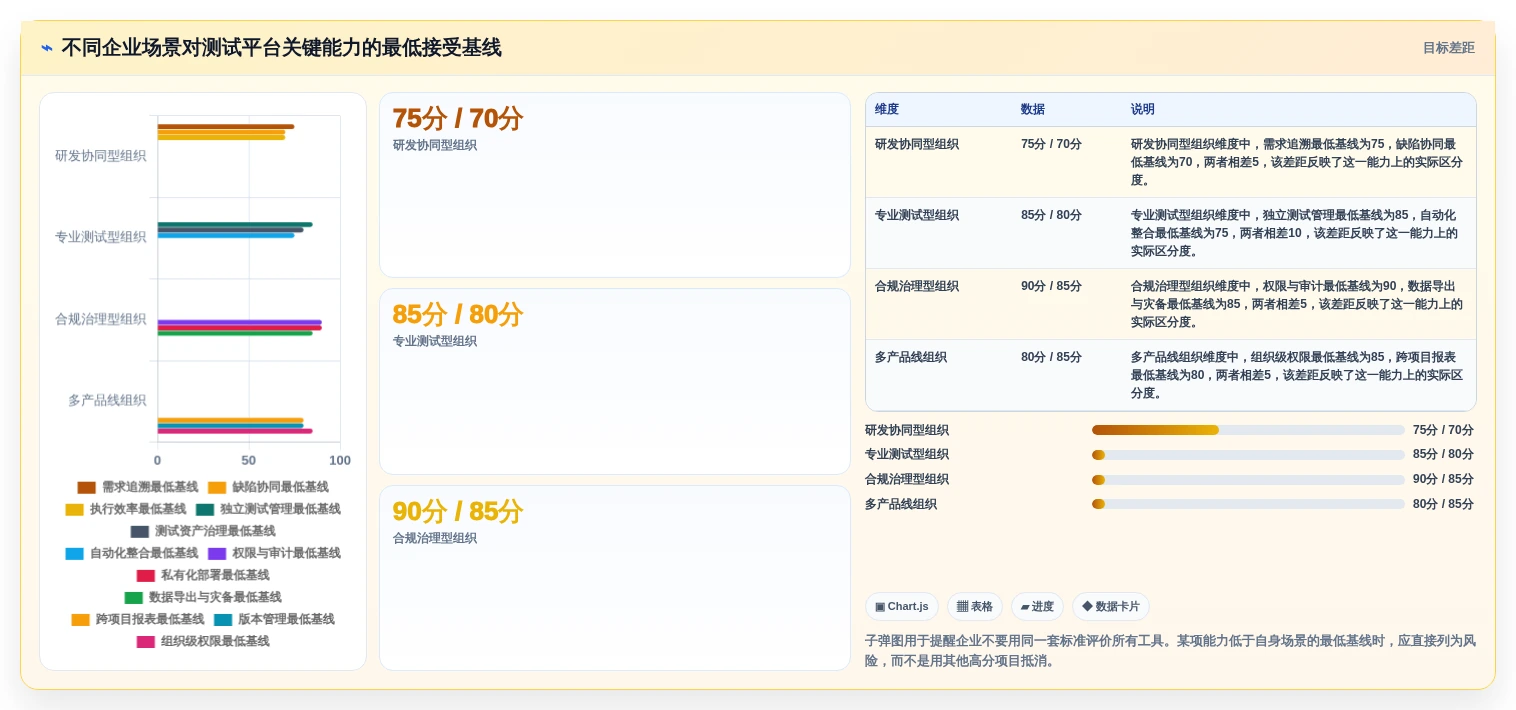Toggle 独立测试管理最低基线 legend swatch
1516x710 pixels.
tap(205, 510)
